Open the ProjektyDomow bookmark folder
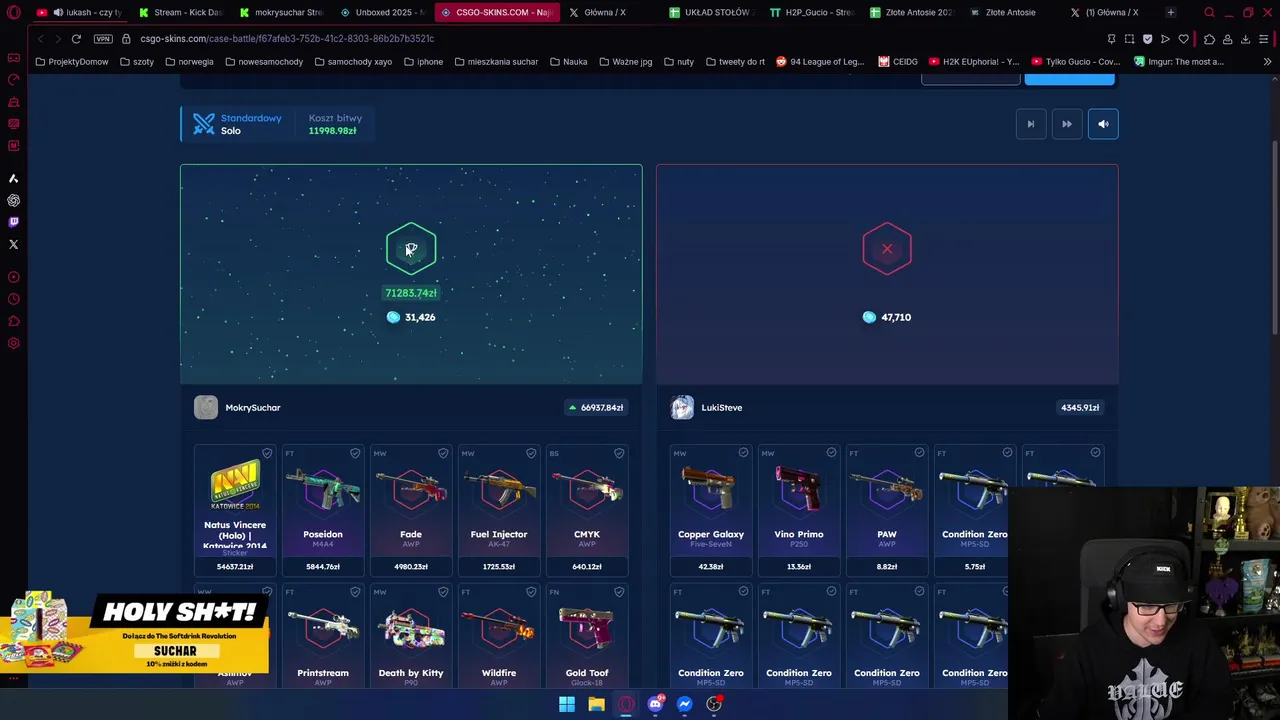 (x=71, y=62)
